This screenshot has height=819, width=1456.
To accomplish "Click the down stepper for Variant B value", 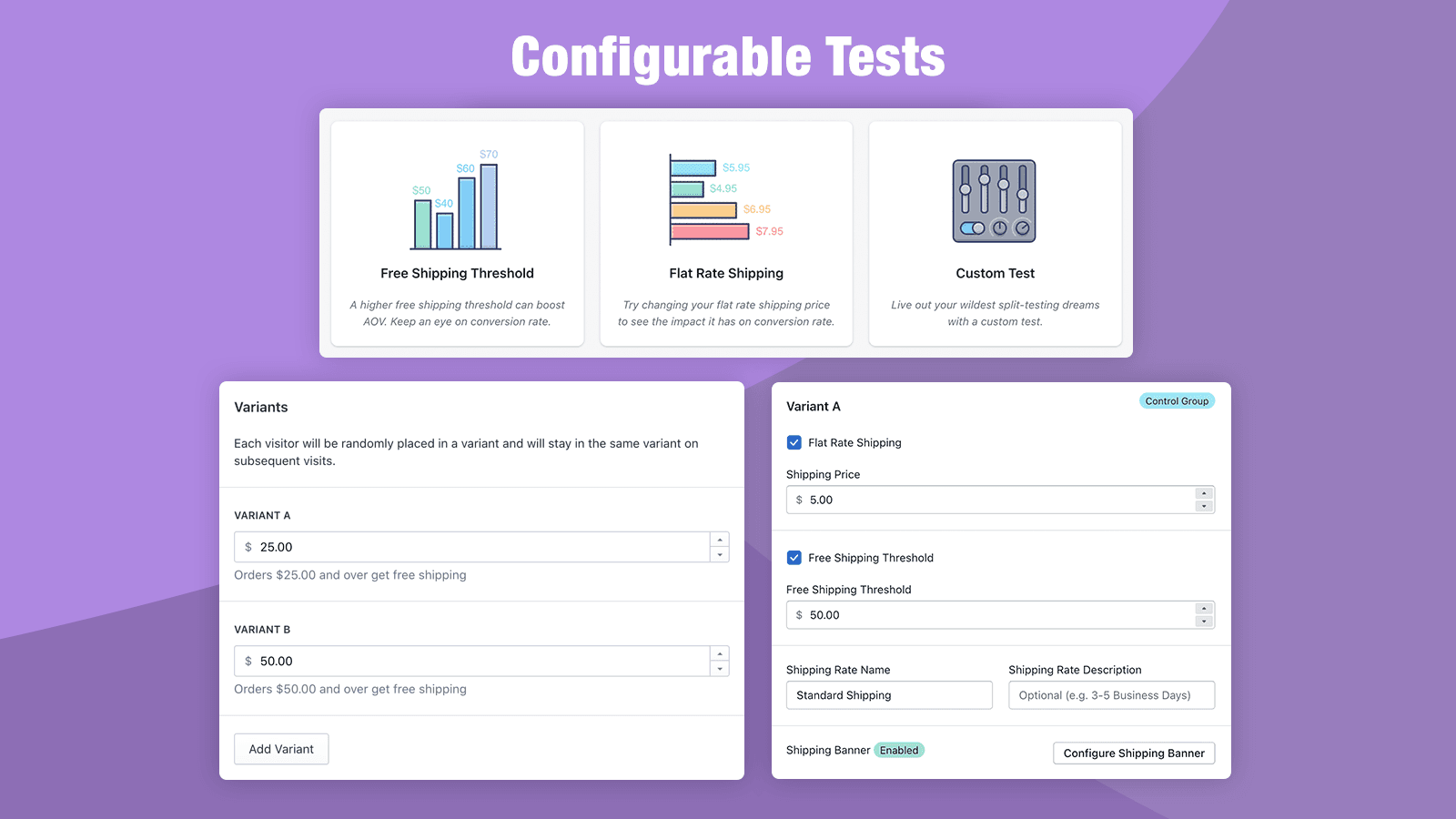I will coord(720,666).
